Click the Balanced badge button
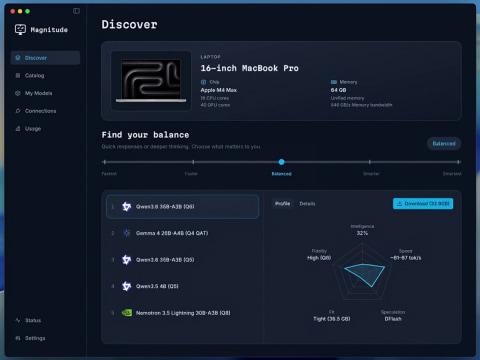This screenshot has width=480, height=360. [444, 144]
